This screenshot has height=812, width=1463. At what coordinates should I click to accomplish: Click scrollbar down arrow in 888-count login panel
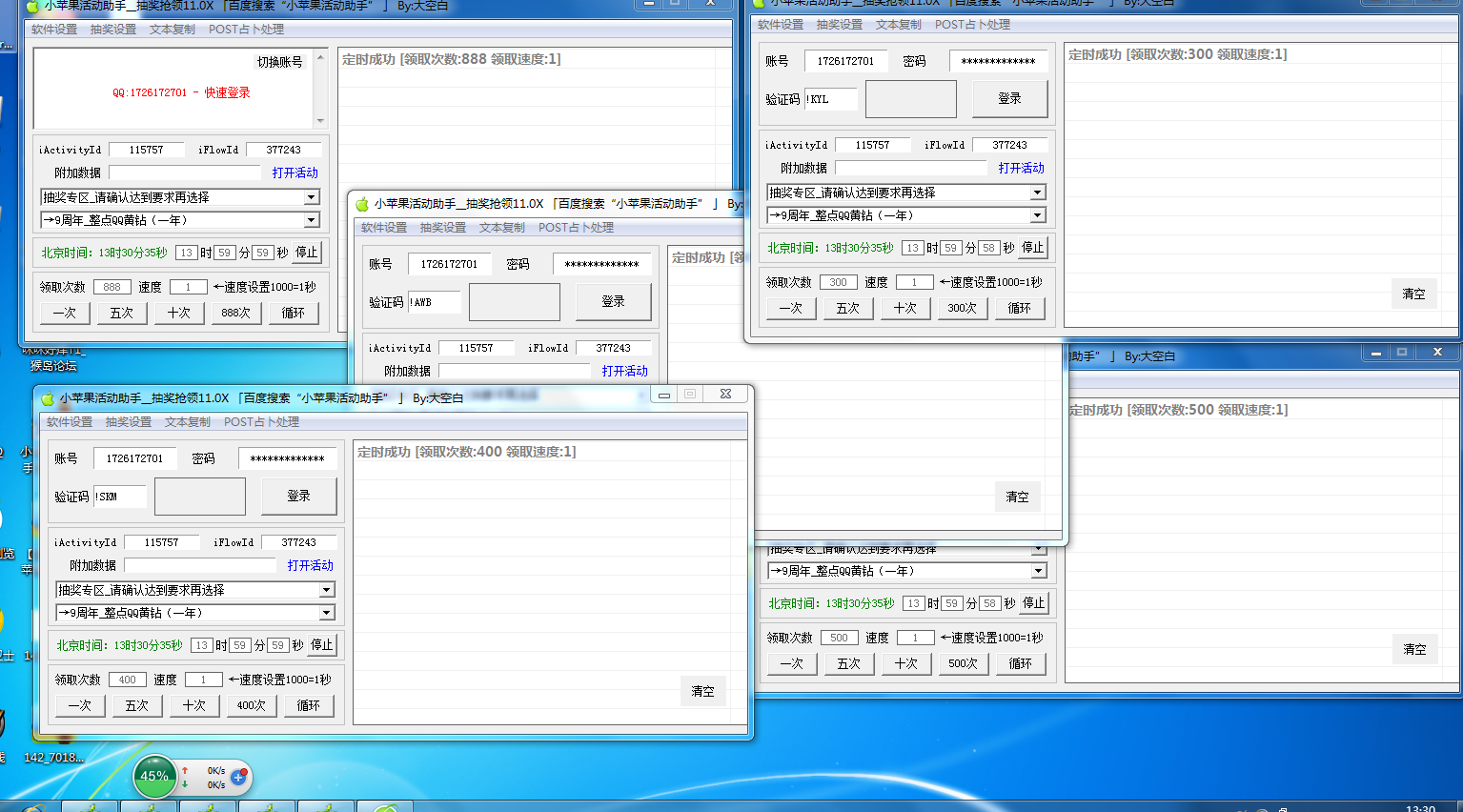coord(320,121)
